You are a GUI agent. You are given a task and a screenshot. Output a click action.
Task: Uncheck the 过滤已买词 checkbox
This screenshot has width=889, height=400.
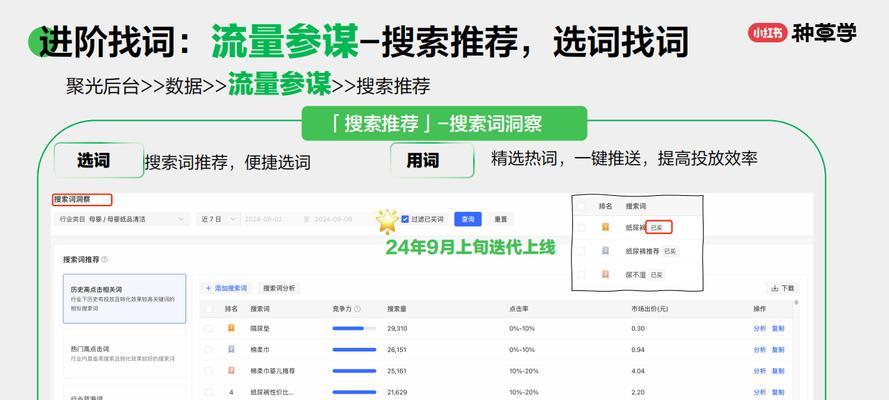pyautogui.click(x=405, y=219)
